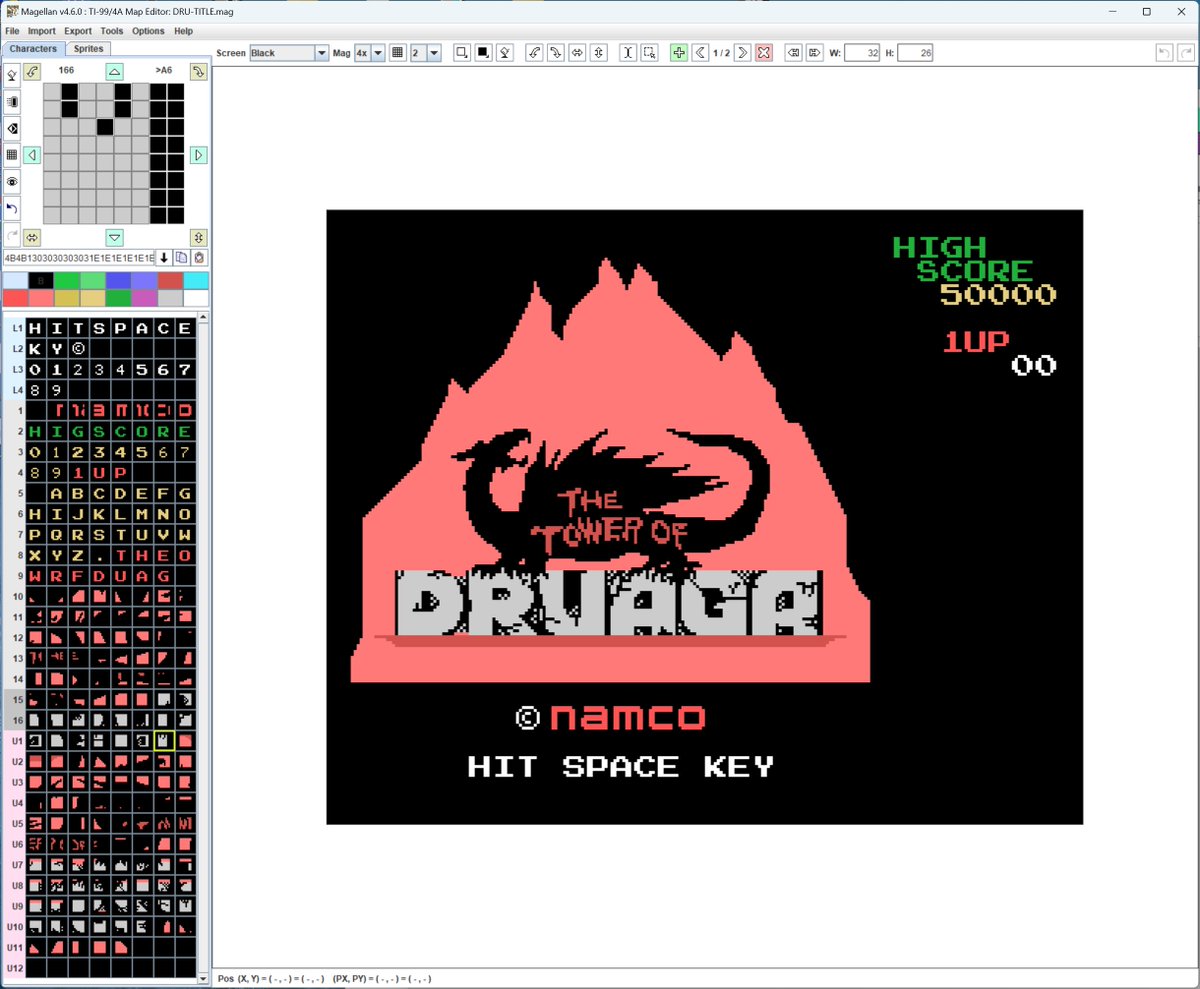The height and width of the screenshot is (989, 1200).
Task: Toggle map grid display in top toolbar
Action: [x=397, y=53]
